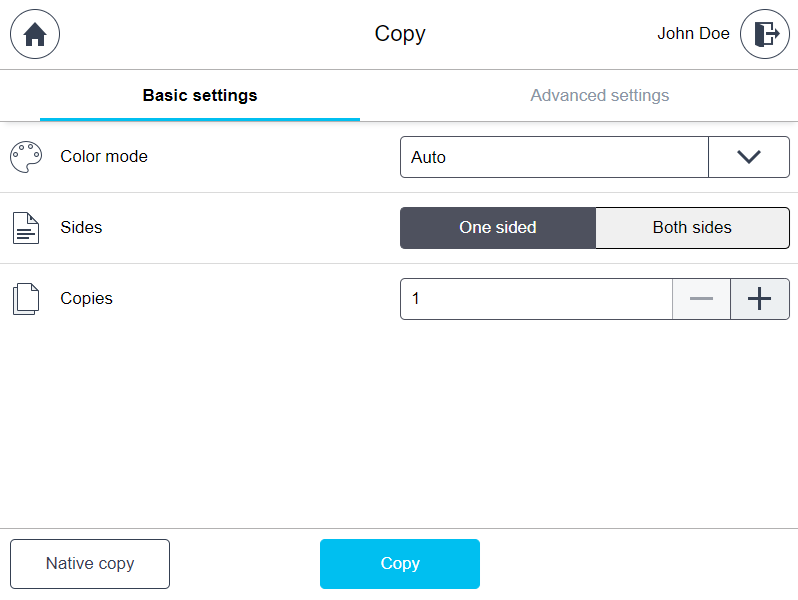Log out using the exit icon

point(765,34)
